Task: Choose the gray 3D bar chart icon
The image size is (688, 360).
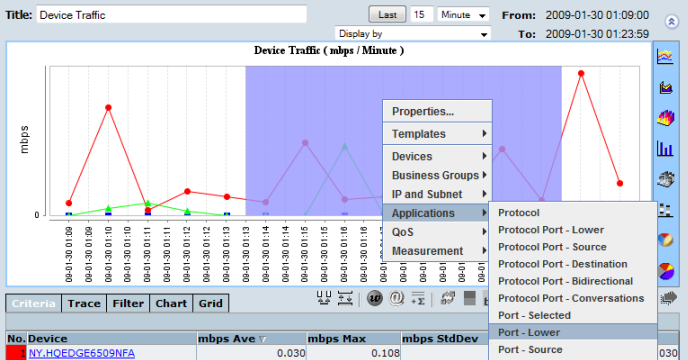Action: (x=666, y=179)
